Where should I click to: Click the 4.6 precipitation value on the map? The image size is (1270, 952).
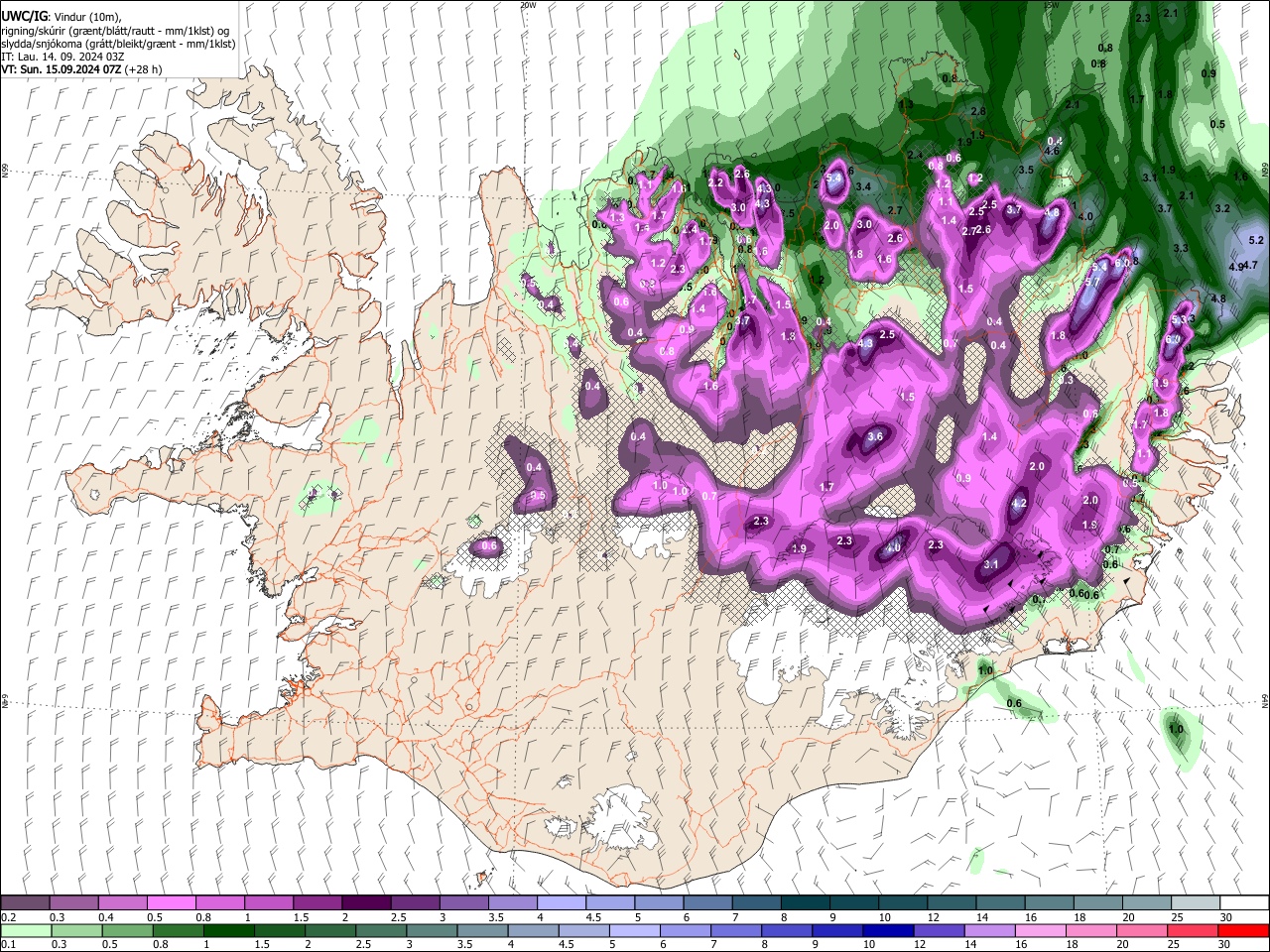coord(1052,151)
